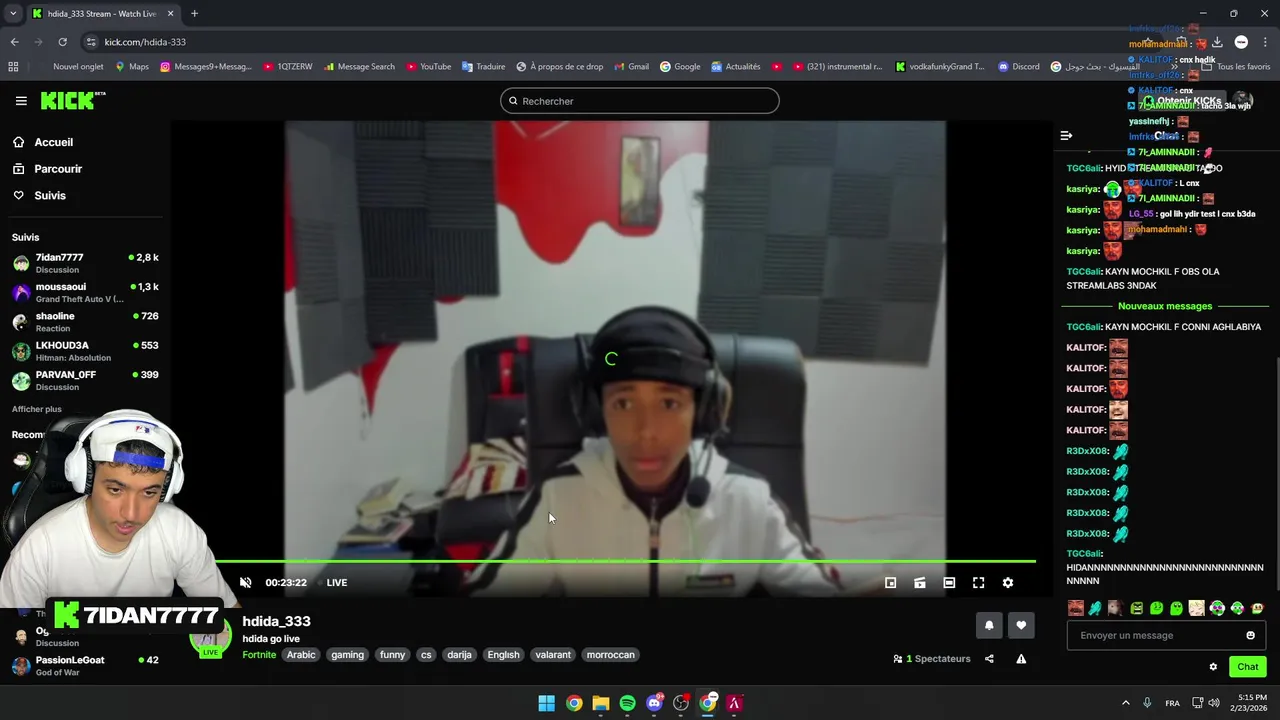Image resolution: width=1280 pixels, height=720 pixels.
Task: Open the YouTube bookmark
Action: point(428,67)
